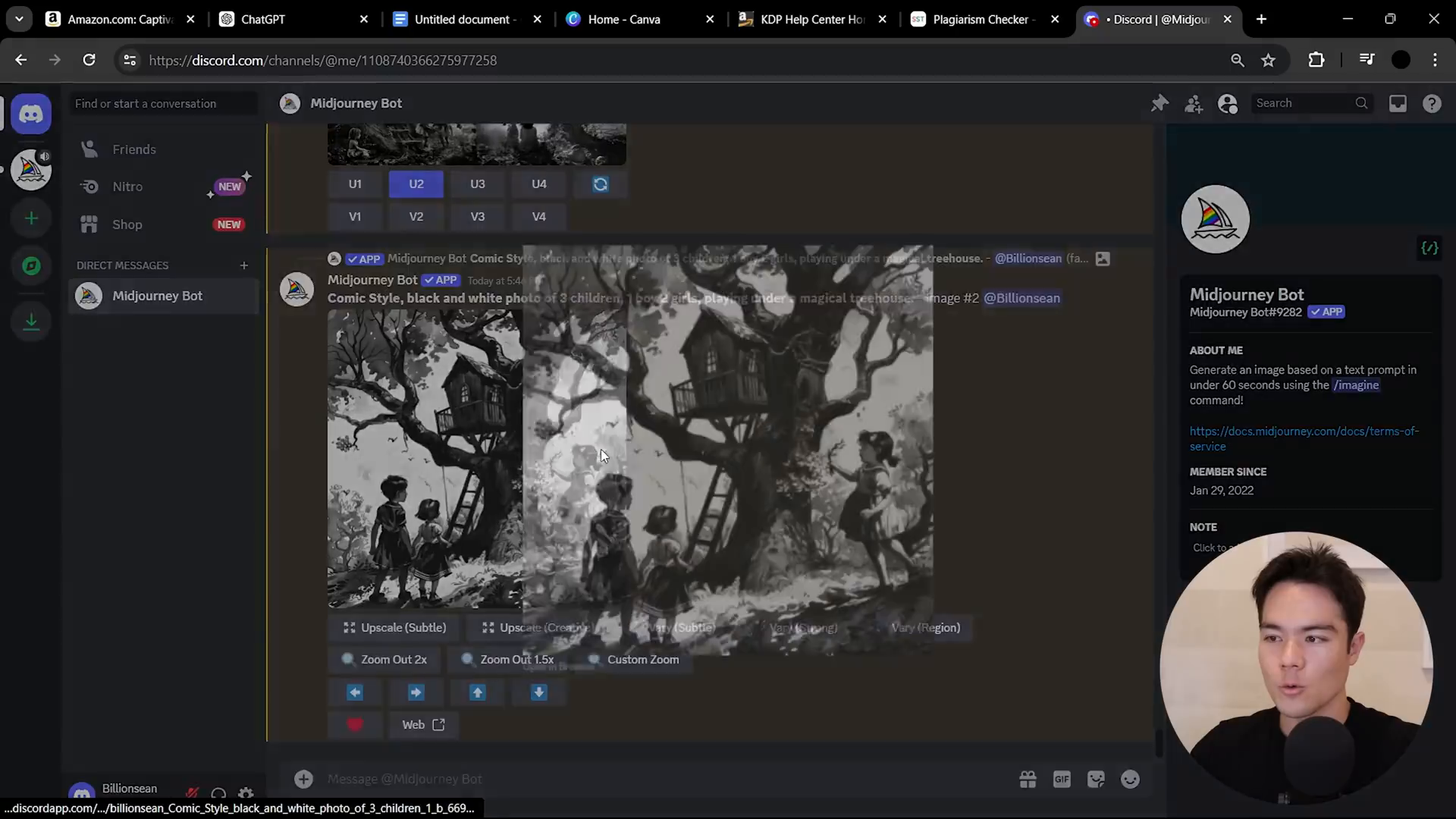Pan image up with up arrow
Screen dimensions: 1456x819
[x=478, y=692]
